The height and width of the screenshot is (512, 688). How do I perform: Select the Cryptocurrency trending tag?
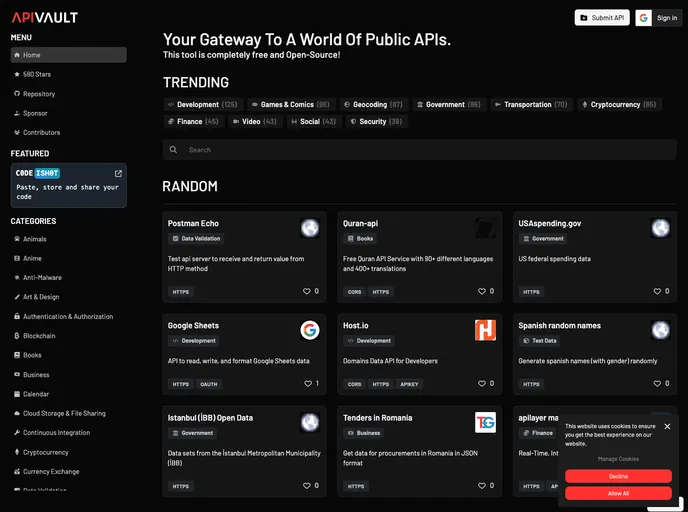point(619,104)
